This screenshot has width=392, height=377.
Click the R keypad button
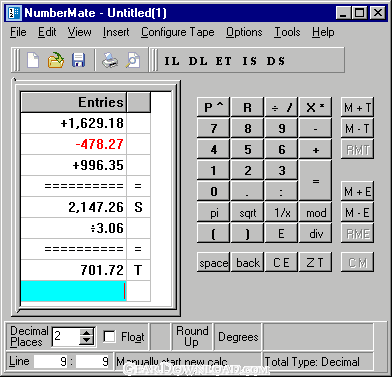(247, 107)
